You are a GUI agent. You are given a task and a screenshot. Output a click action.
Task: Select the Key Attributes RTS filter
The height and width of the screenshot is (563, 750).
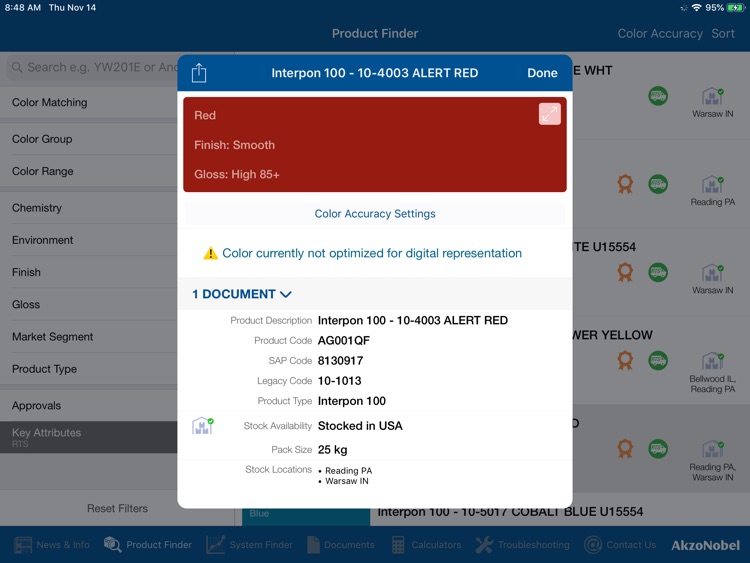tap(88, 437)
